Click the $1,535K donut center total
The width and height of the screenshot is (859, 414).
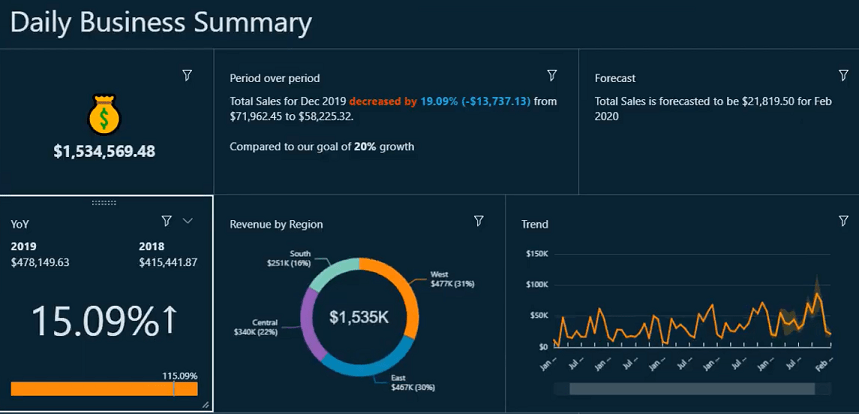(359, 318)
